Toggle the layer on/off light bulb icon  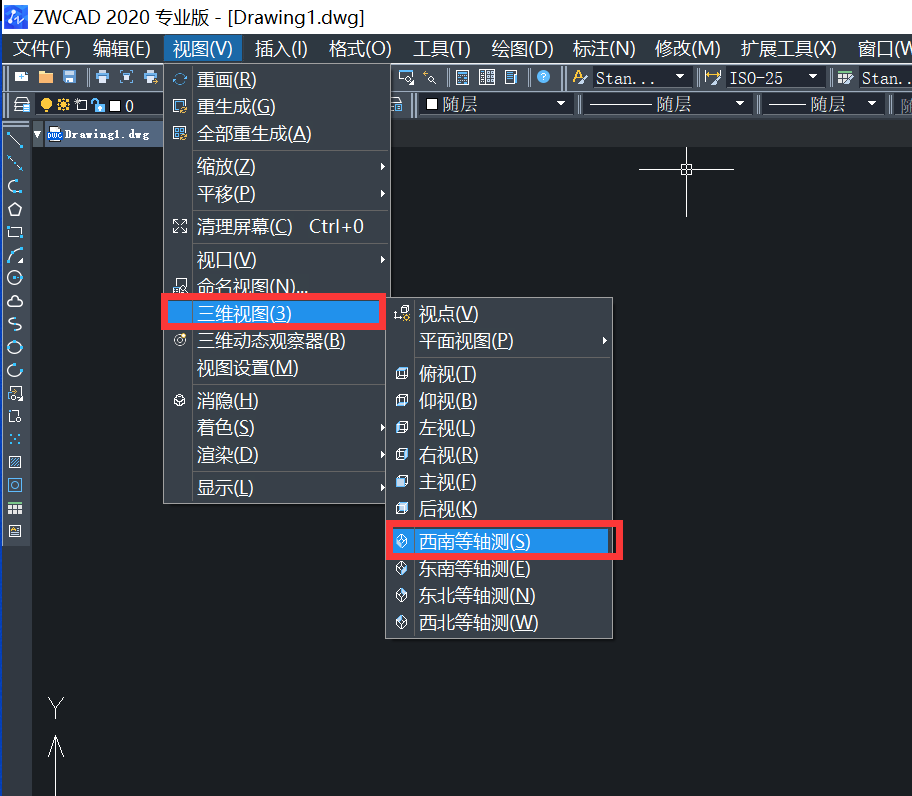pyautogui.click(x=47, y=104)
